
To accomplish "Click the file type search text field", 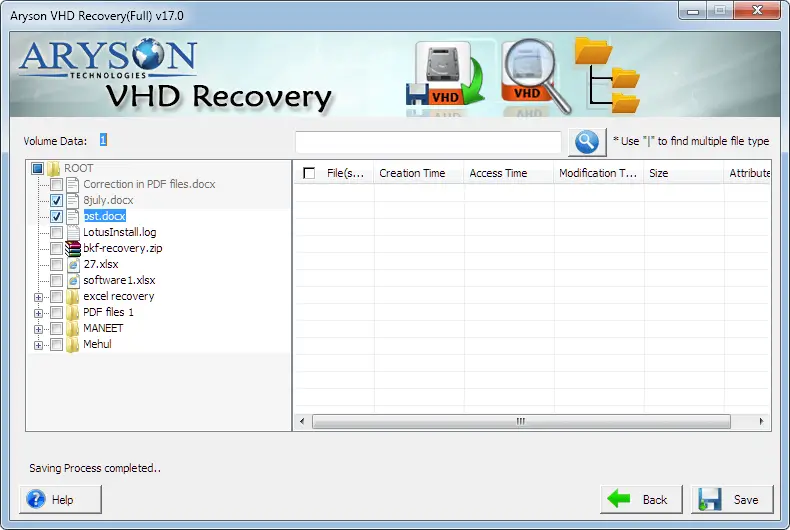I will coord(428,142).
